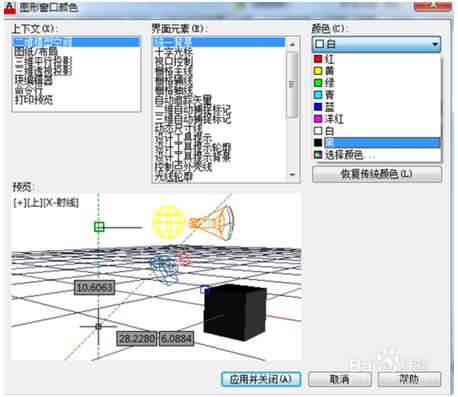Select 白 (white) in the dropdown list
Image resolution: width=458 pixels, height=397 pixels.
(377, 131)
